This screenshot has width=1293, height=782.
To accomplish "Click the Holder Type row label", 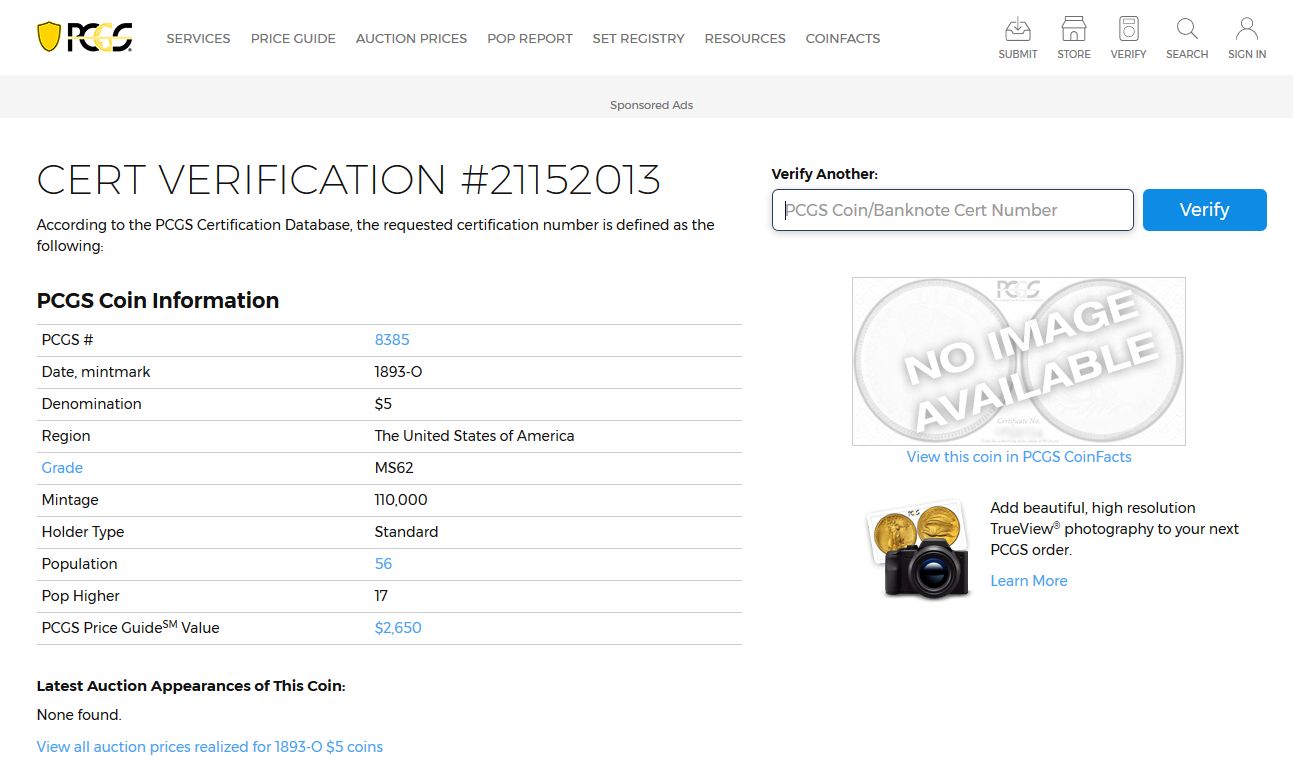I will coord(83,532).
